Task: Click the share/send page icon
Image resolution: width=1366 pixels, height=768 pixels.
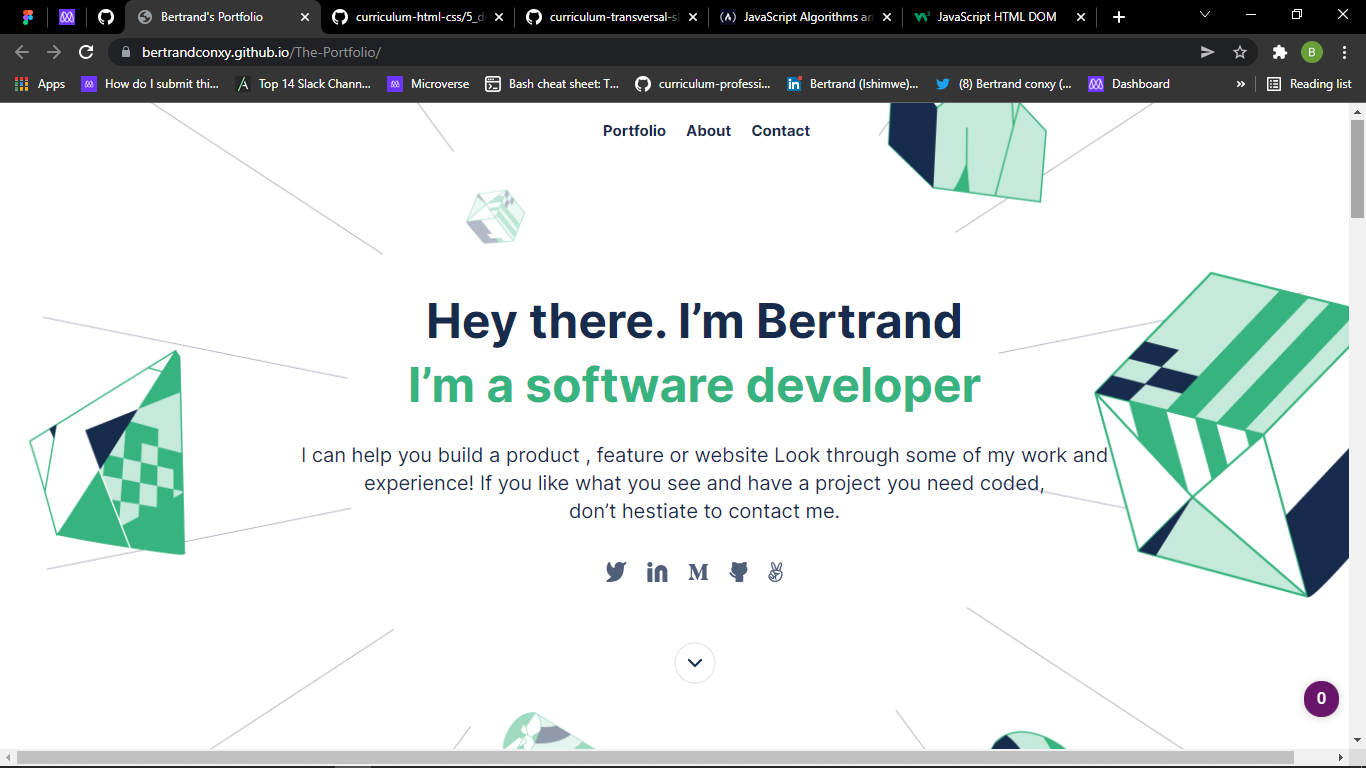Action: [x=1208, y=52]
